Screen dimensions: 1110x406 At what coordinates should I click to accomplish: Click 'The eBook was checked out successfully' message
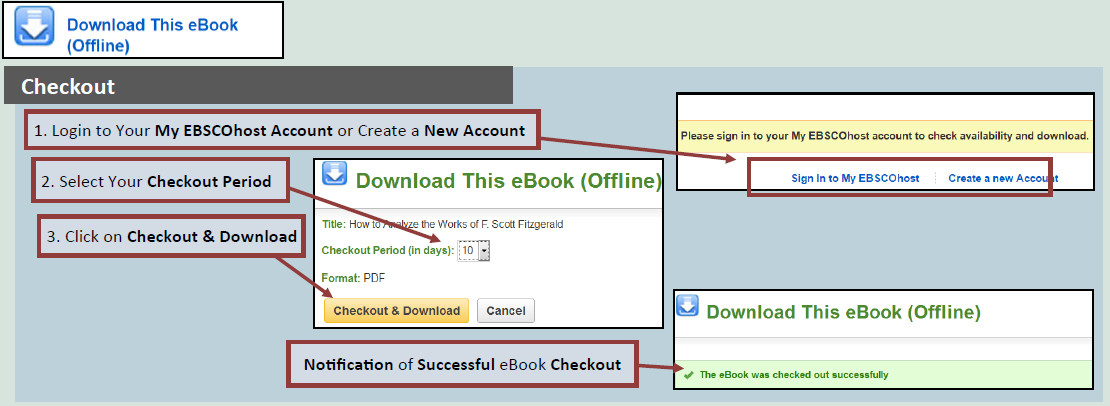(794, 375)
